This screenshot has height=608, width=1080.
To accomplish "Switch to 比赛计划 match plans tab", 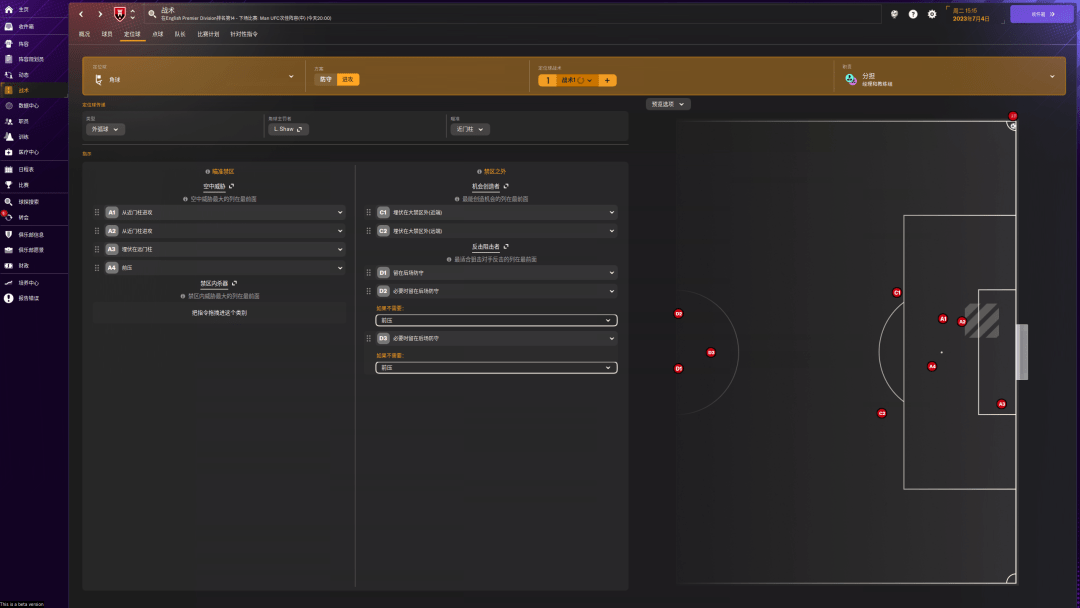I will (208, 34).
